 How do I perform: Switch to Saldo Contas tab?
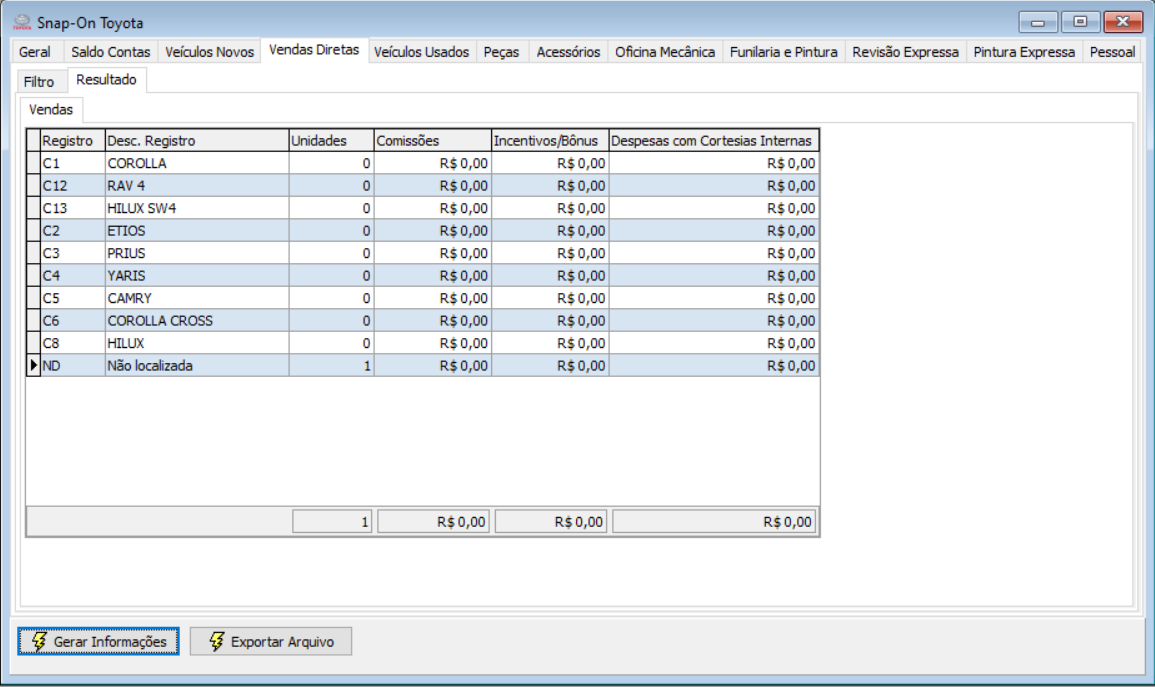[110, 52]
